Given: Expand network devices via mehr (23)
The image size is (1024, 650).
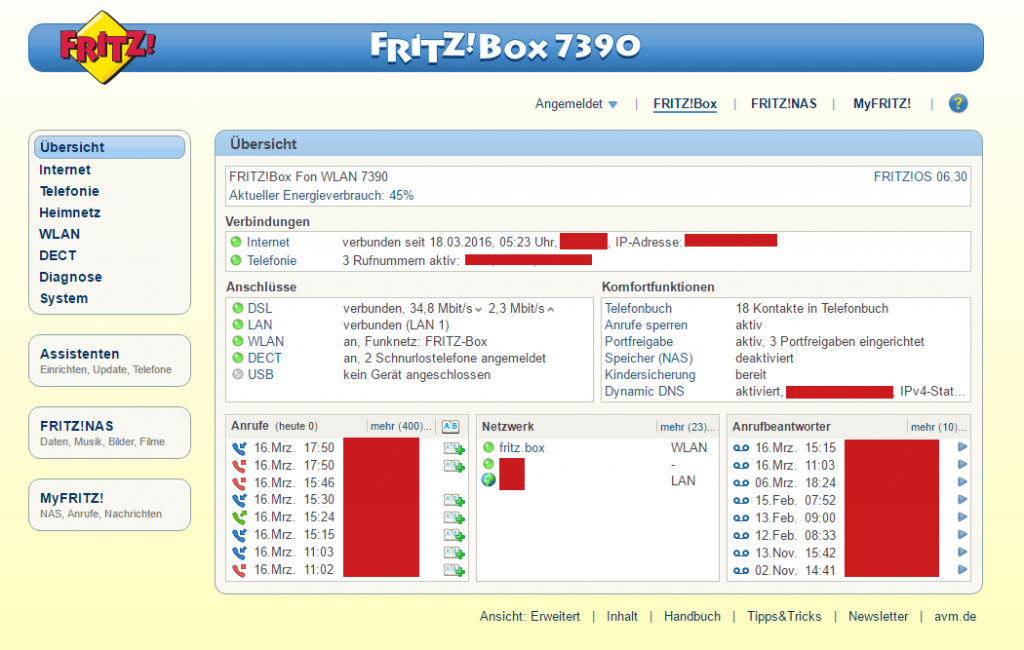Looking at the screenshot, I should (685, 426).
